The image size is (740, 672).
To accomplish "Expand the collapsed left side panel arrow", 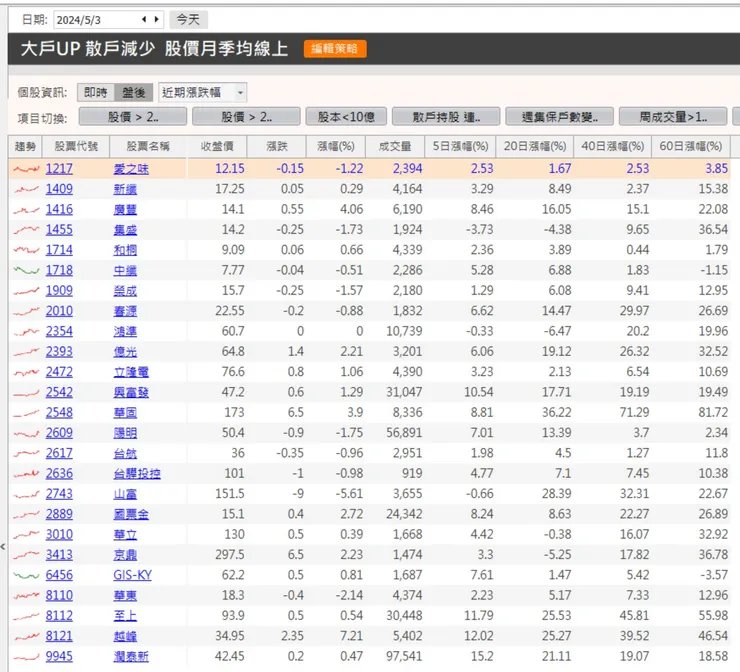I will 3,547.
